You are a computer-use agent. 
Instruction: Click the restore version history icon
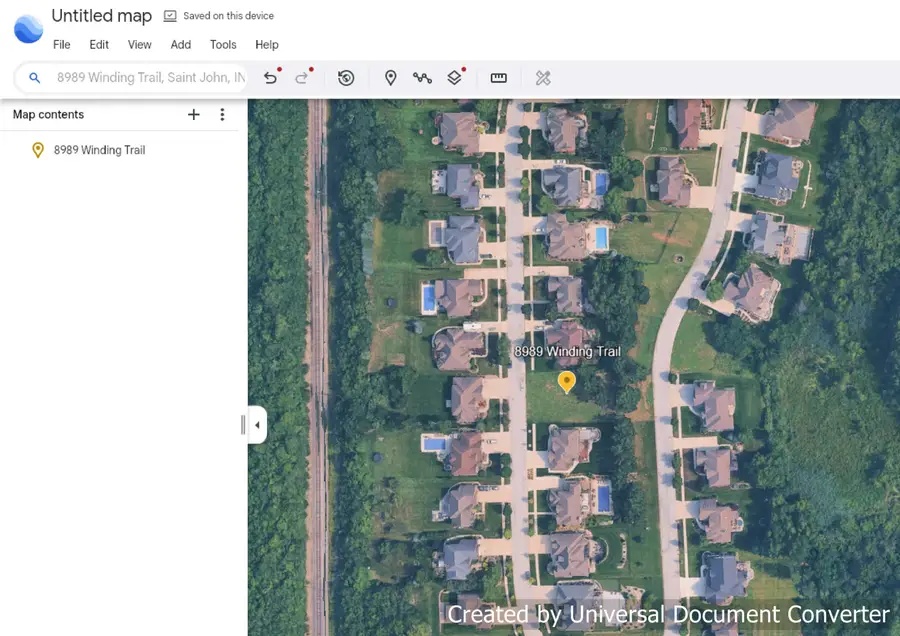pos(346,77)
